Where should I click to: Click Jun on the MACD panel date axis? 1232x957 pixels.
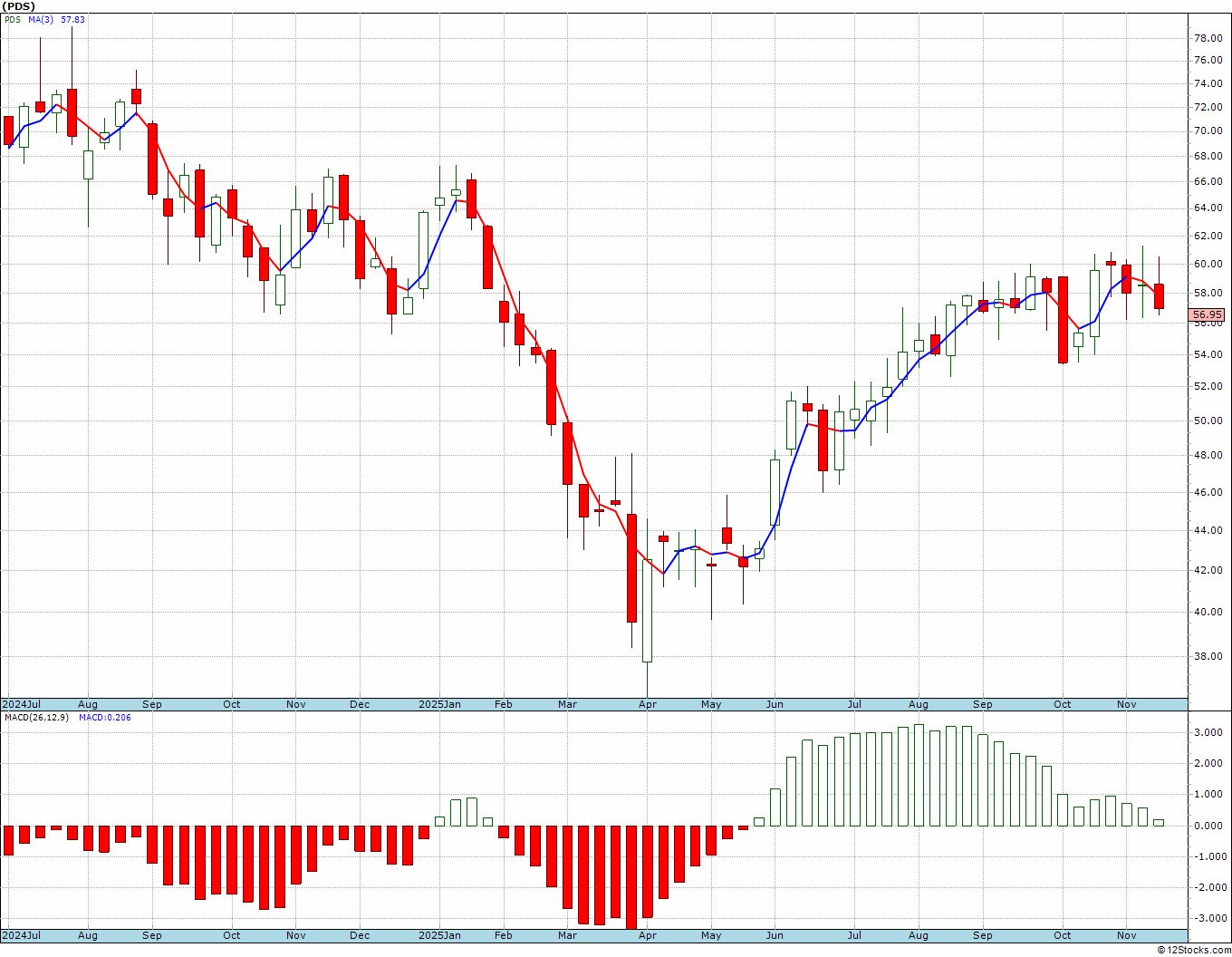click(775, 935)
